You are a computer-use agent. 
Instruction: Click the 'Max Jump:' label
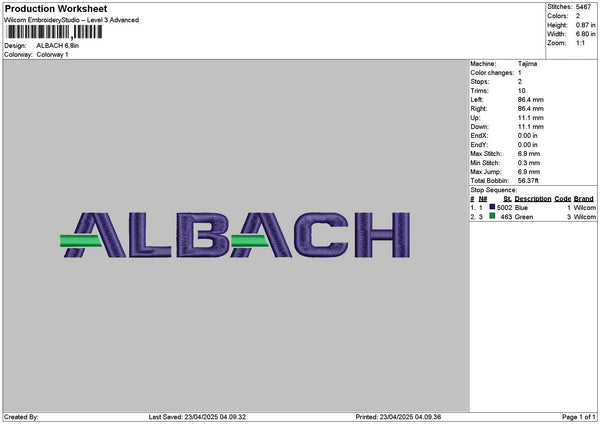click(x=486, y=172)
